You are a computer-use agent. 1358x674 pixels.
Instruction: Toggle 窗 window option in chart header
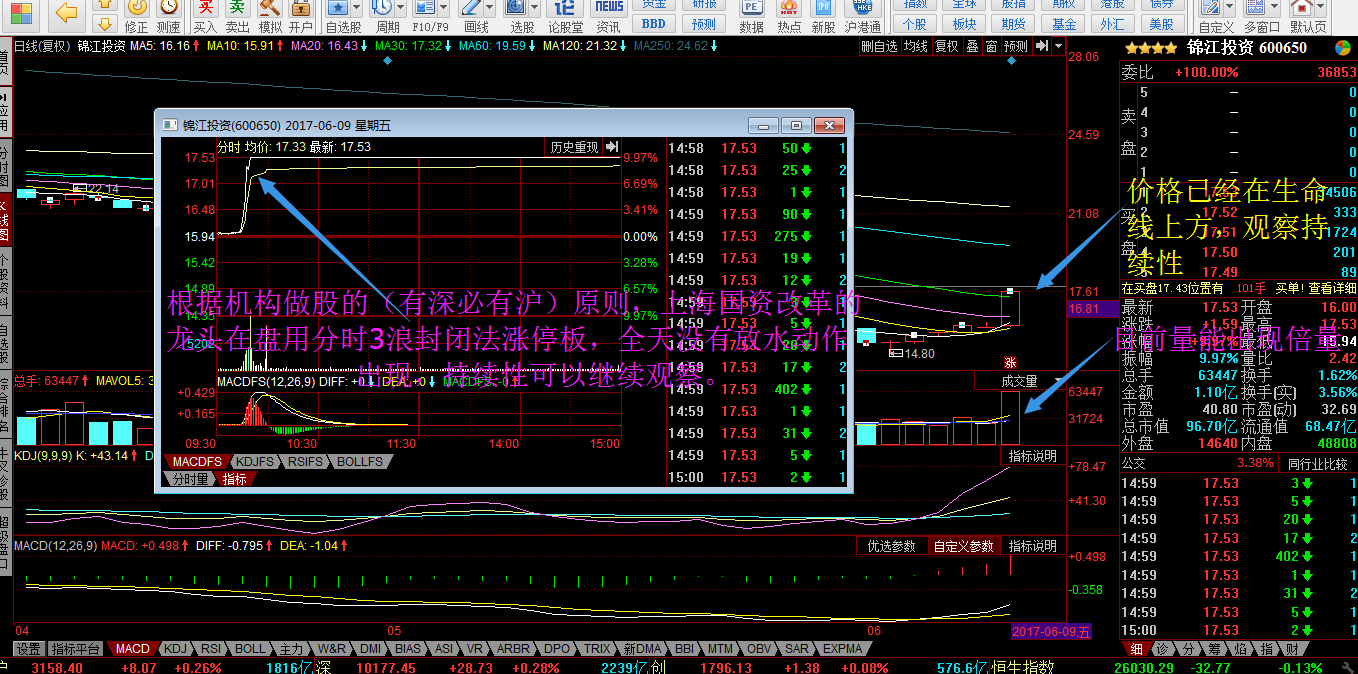coord(991,46)
